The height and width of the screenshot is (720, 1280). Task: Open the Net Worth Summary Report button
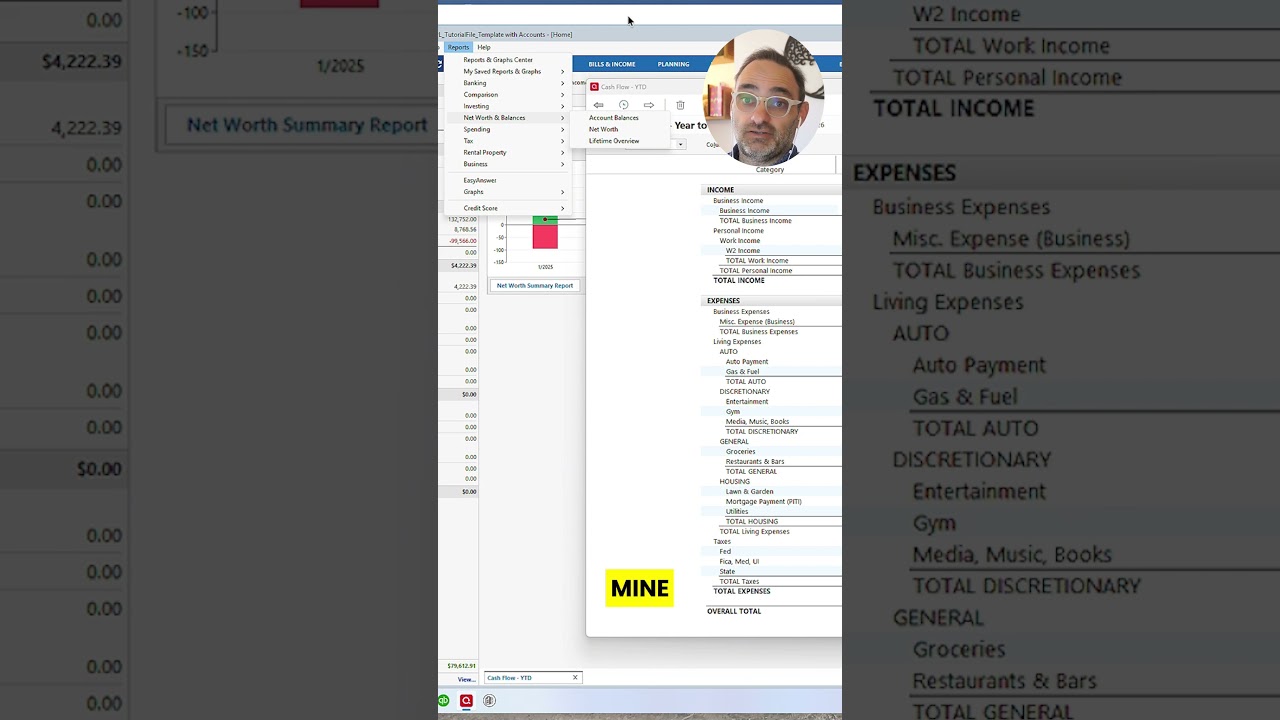(535, 285)
